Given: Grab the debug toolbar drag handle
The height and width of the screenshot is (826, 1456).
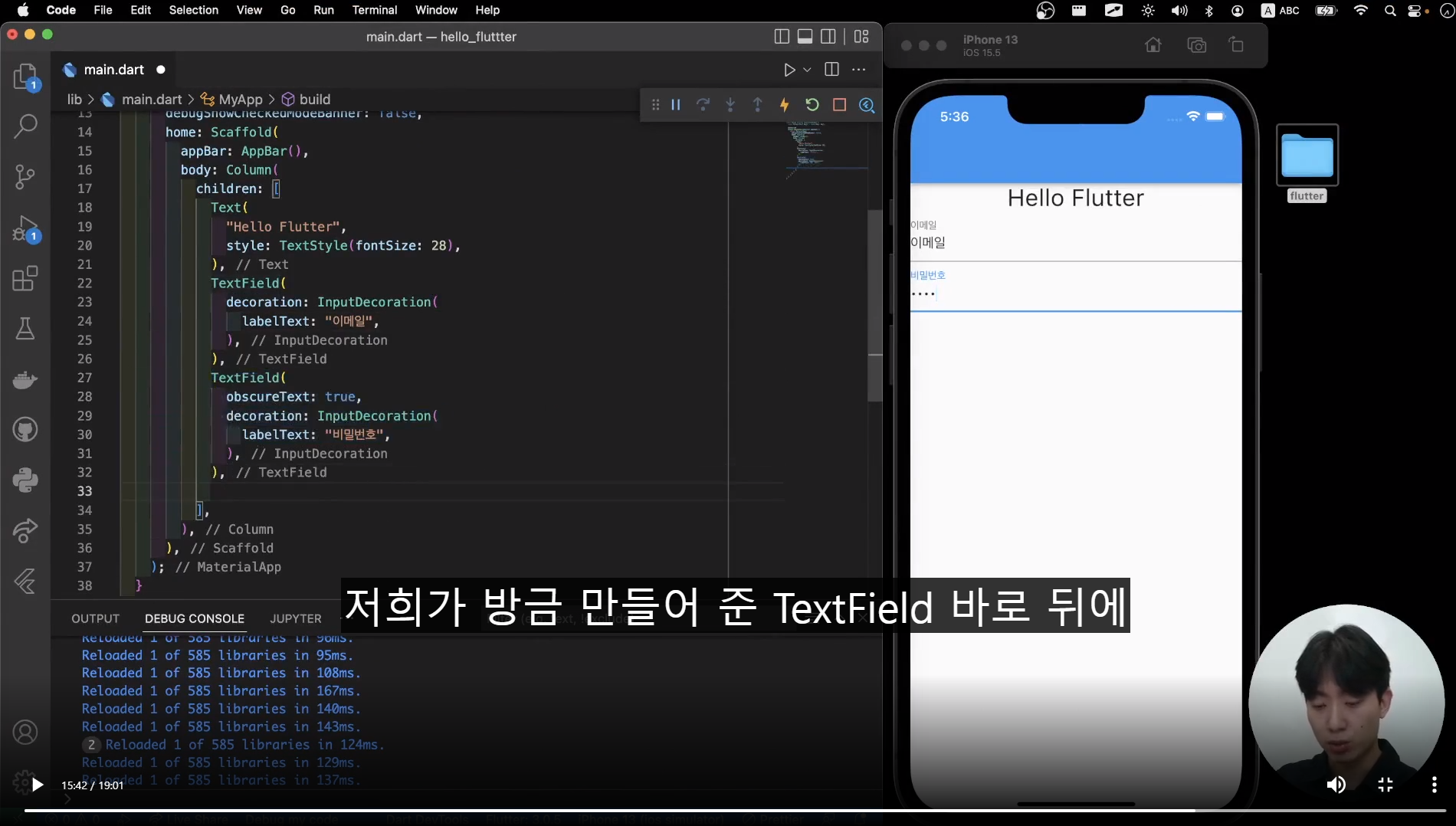Looking at the screenshot, I should point(655,105).
